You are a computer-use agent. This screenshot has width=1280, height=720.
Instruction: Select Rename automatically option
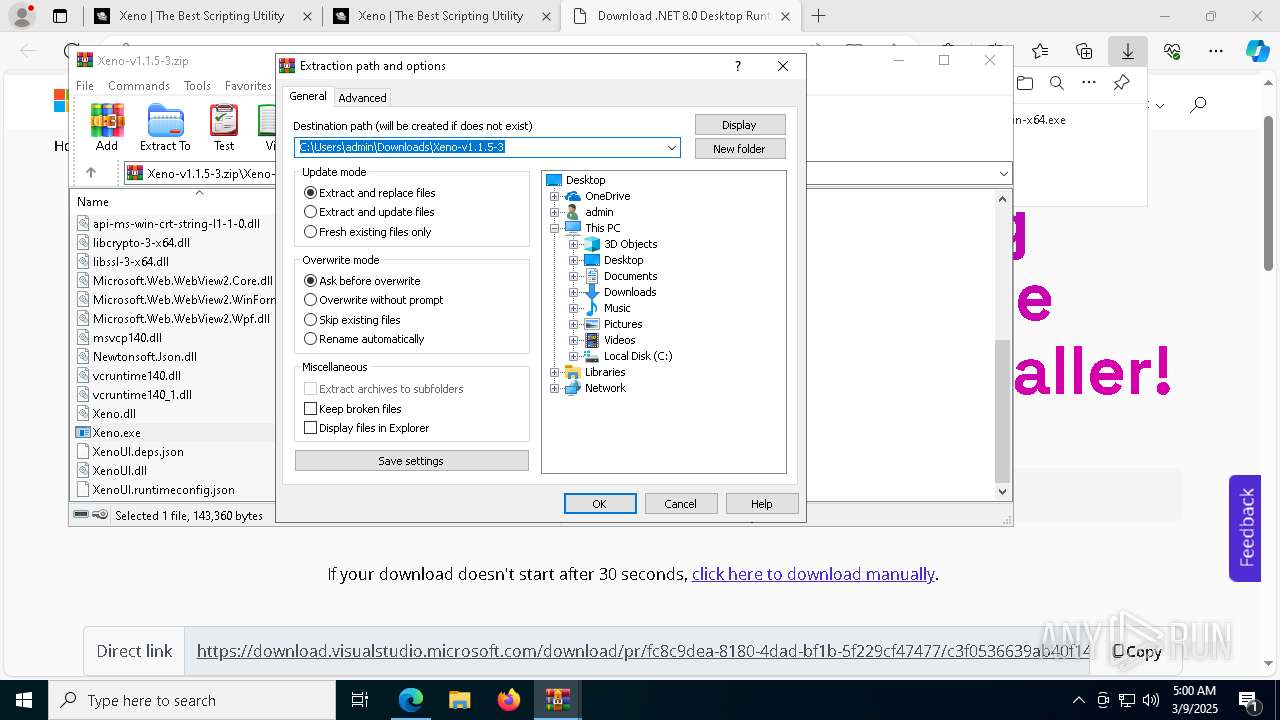[x=364, y=339]
